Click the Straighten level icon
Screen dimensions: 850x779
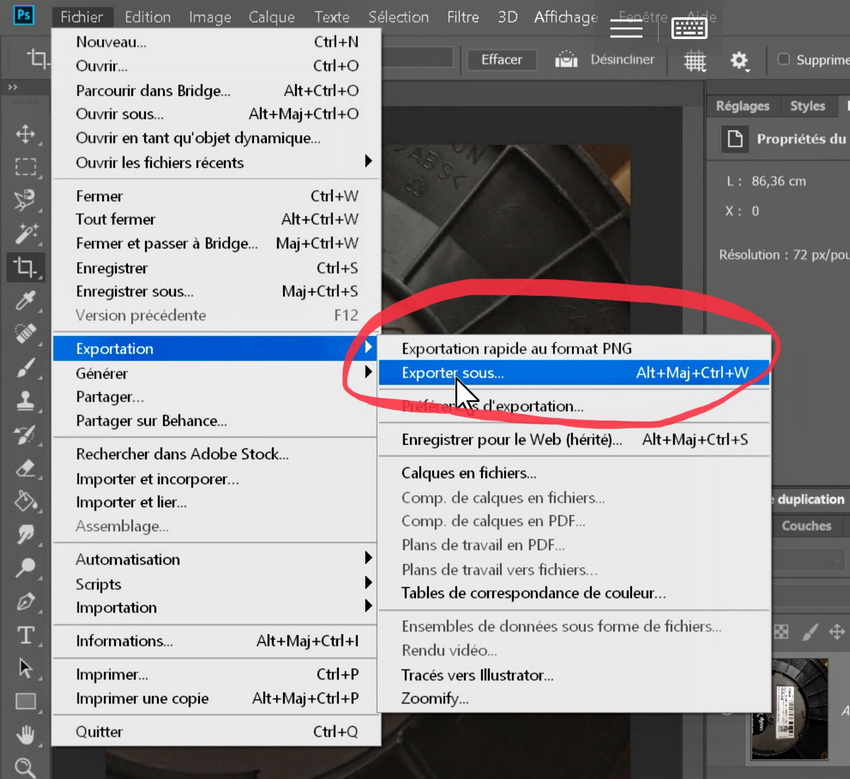tap(566, 59)
